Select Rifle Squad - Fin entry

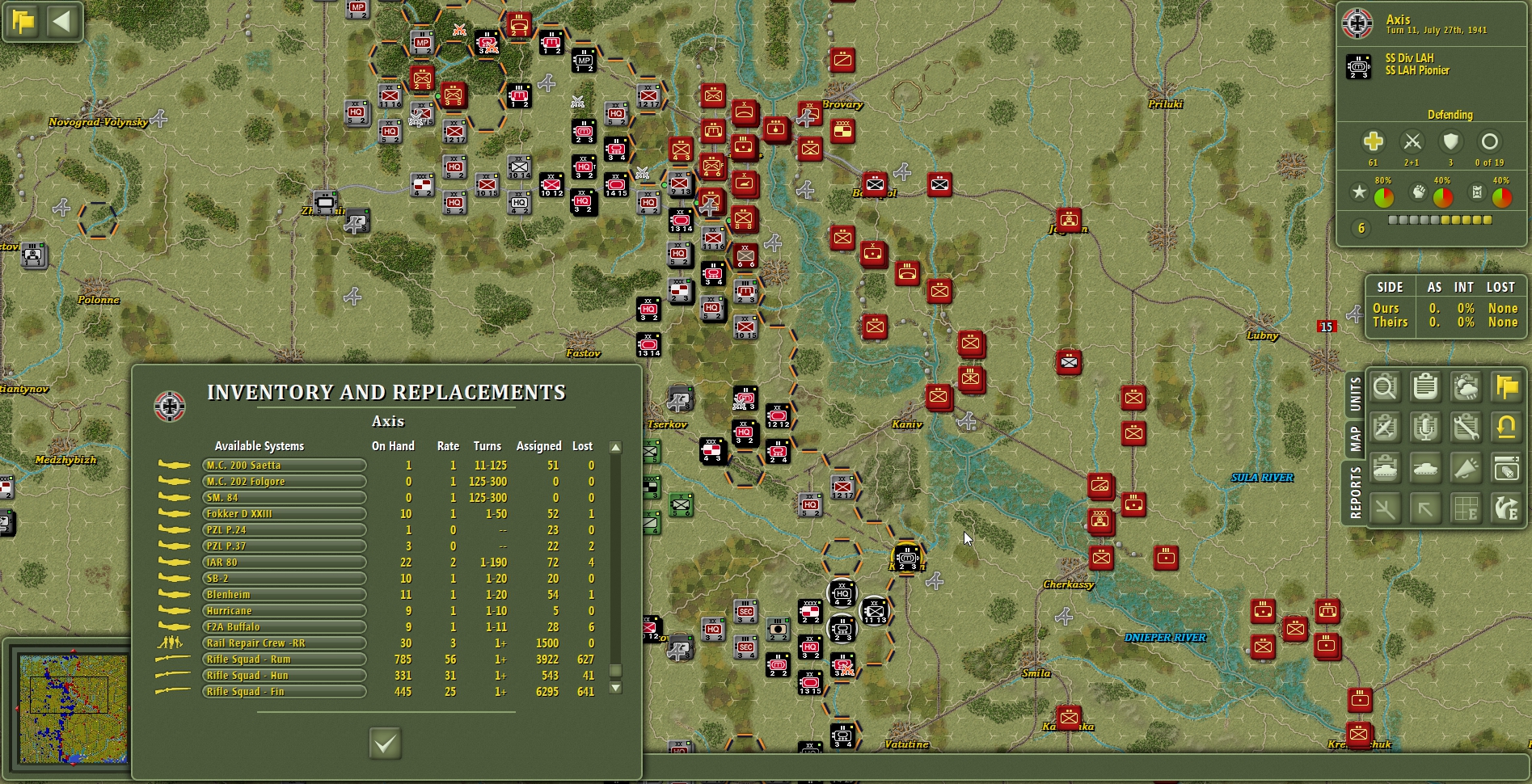[x=284, y=692]
